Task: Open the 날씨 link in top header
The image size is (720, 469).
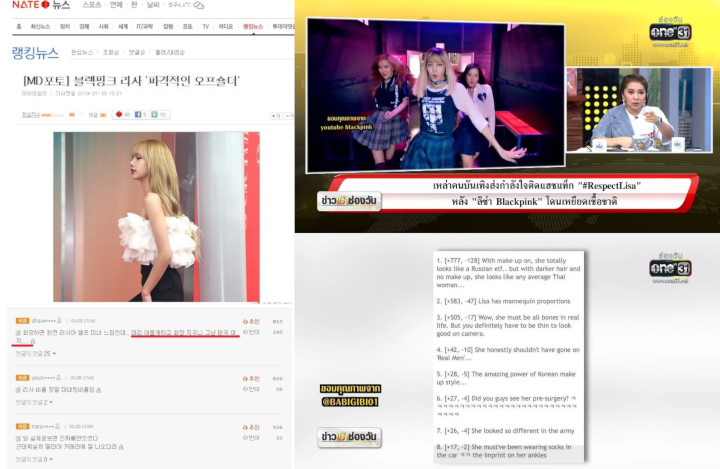Action: tap(153, 5)
